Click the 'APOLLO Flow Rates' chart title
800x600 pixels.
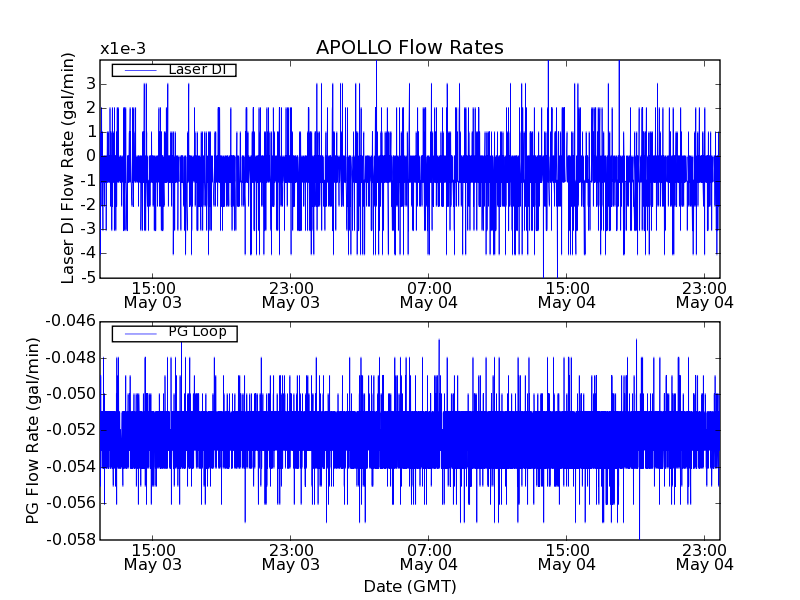click(409, 48)
